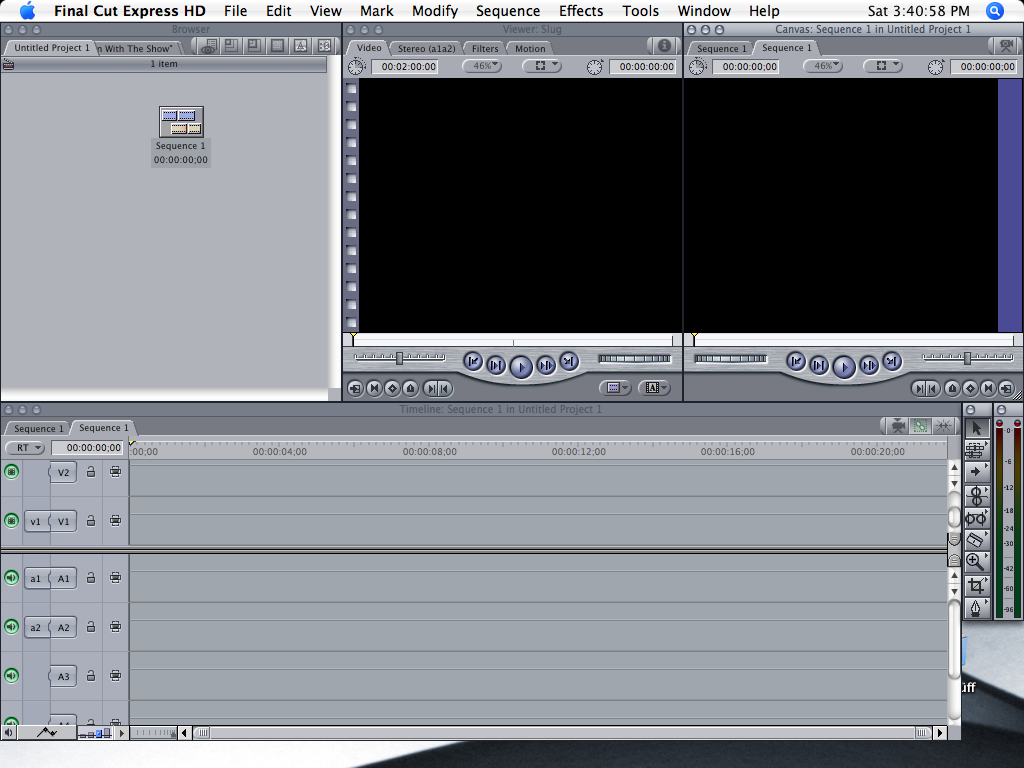Screen dimensions: 1024x768
Task: Select the Slip tool
Action: tap(976, 518)
